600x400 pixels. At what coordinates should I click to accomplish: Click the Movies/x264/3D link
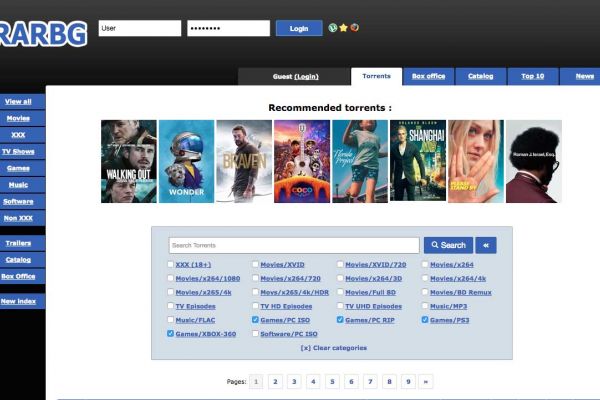373,279
